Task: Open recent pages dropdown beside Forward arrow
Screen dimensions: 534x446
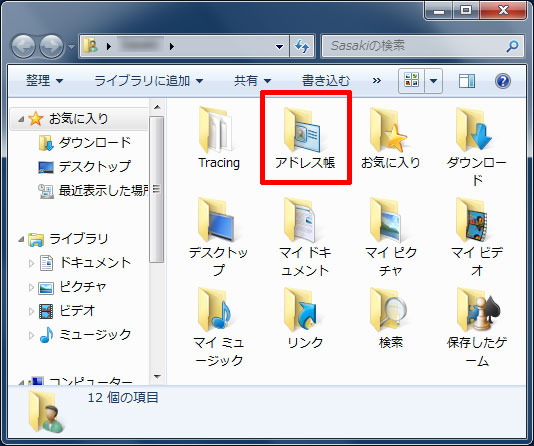Action: pos(71,46)
